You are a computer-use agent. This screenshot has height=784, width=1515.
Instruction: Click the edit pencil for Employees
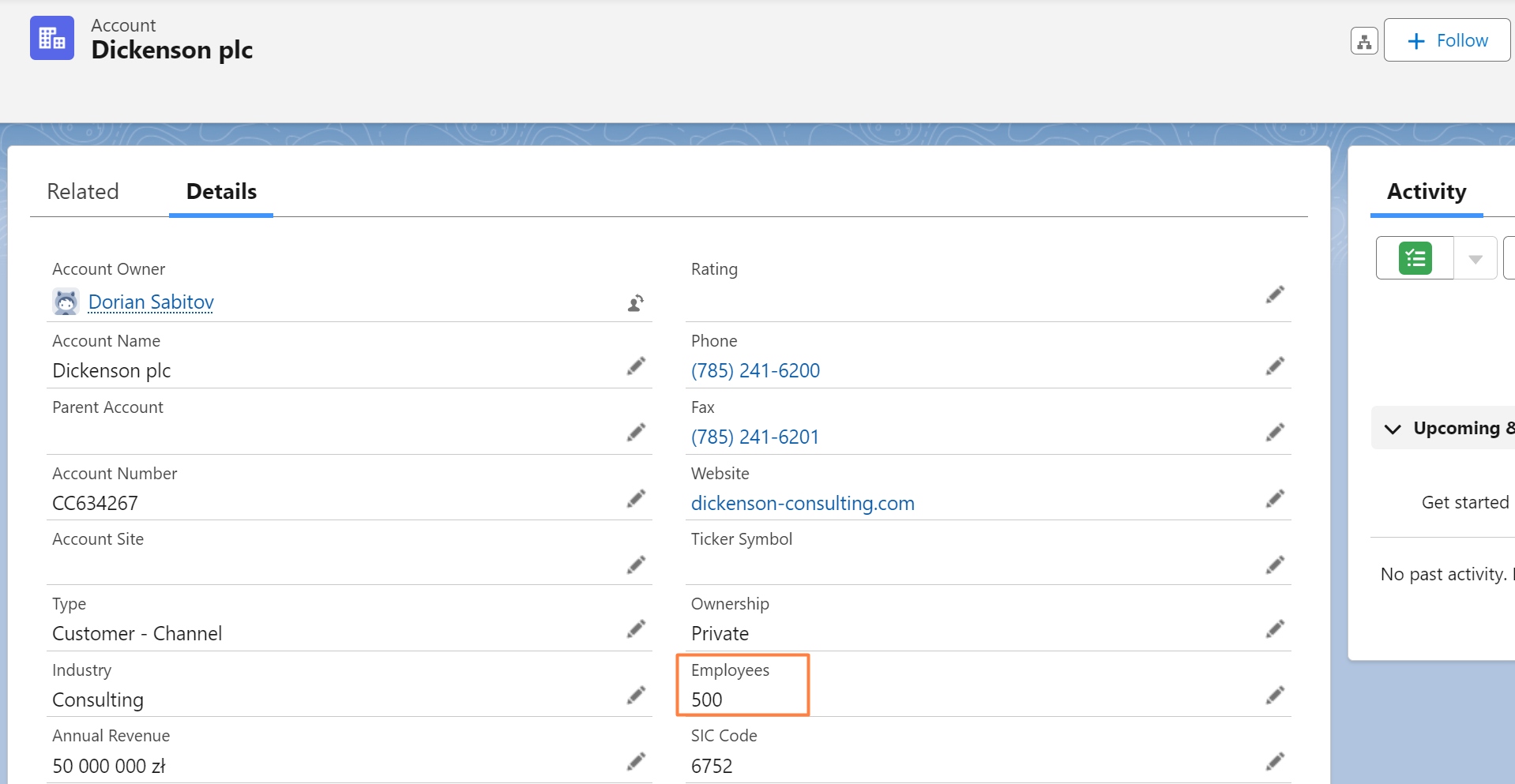1275,696
